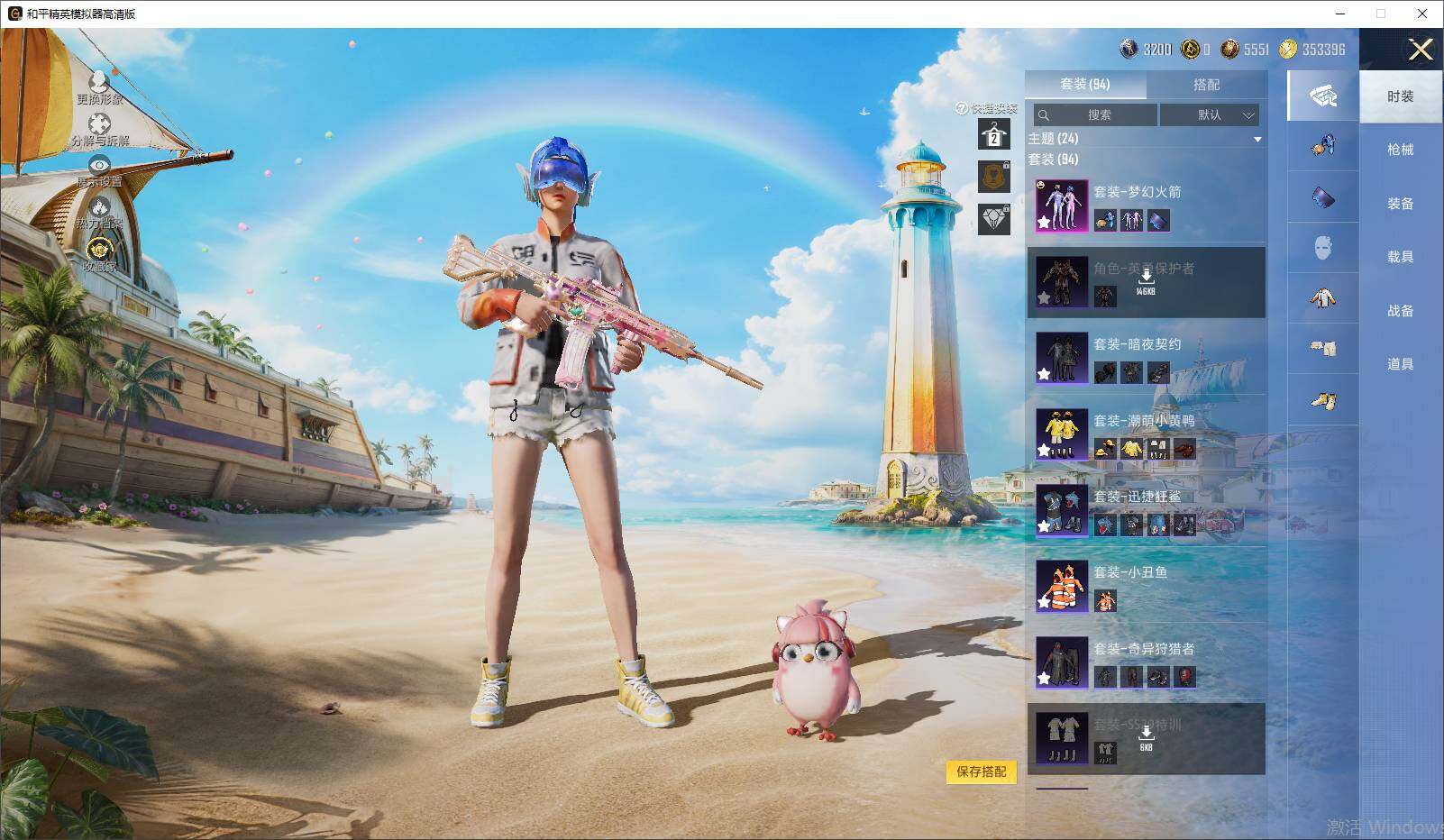Select the shorts pants category icon
The width and height of the screenshot is (1444, 840).
pos(1323,348)
